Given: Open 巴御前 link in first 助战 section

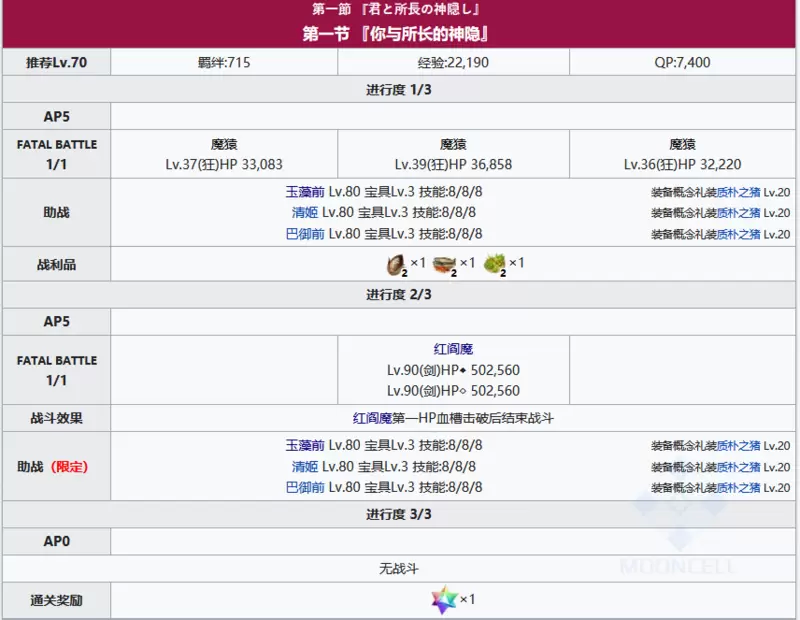Looking at the screenshot, I should pos(305,233).
